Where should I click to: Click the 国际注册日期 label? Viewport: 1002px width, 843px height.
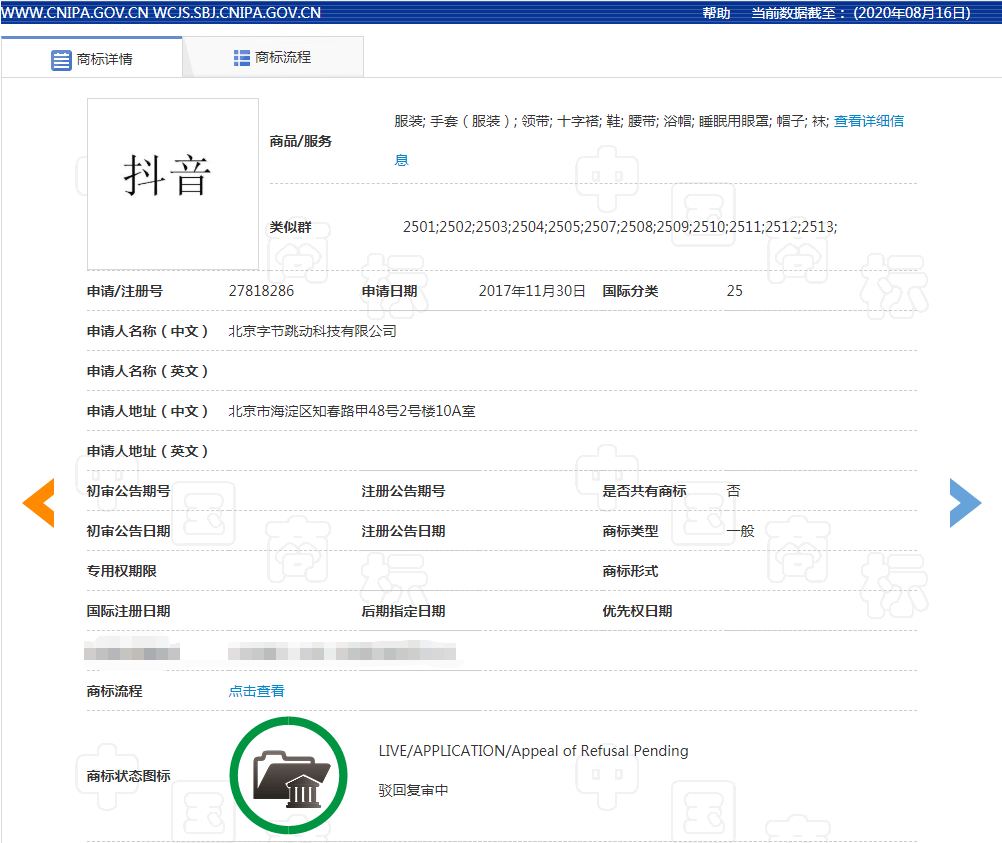[x=128, y=611]
